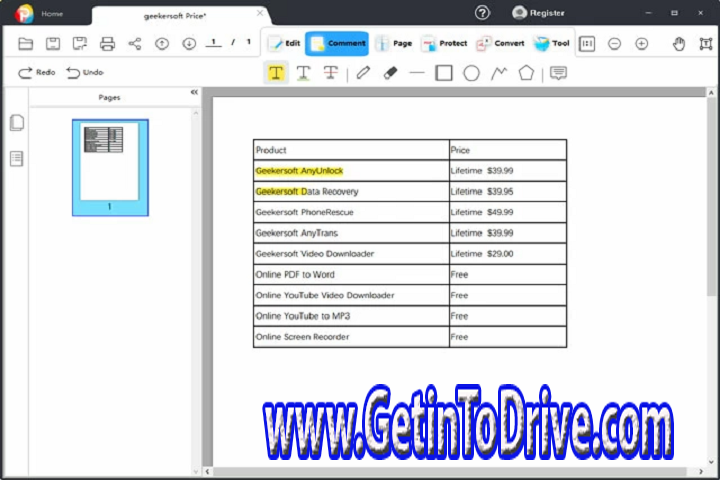Click the current page number field

[x=214, y=42]
